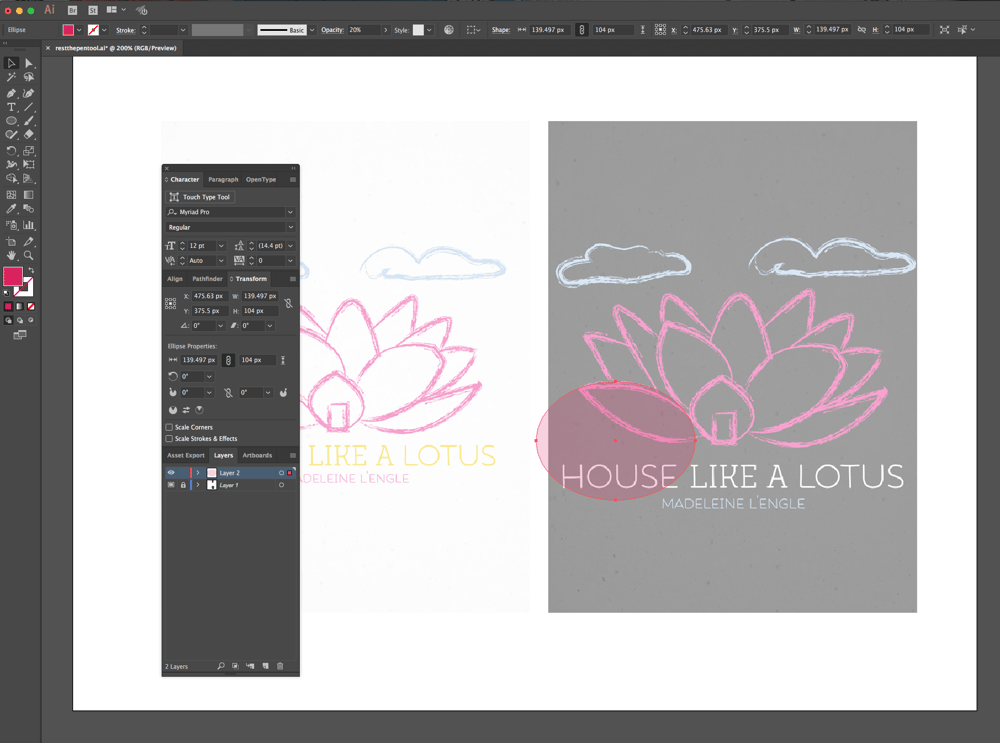This screenshot has width=1000, height=743.
Task: Click the Stroke label link
Action: [126, 30]
